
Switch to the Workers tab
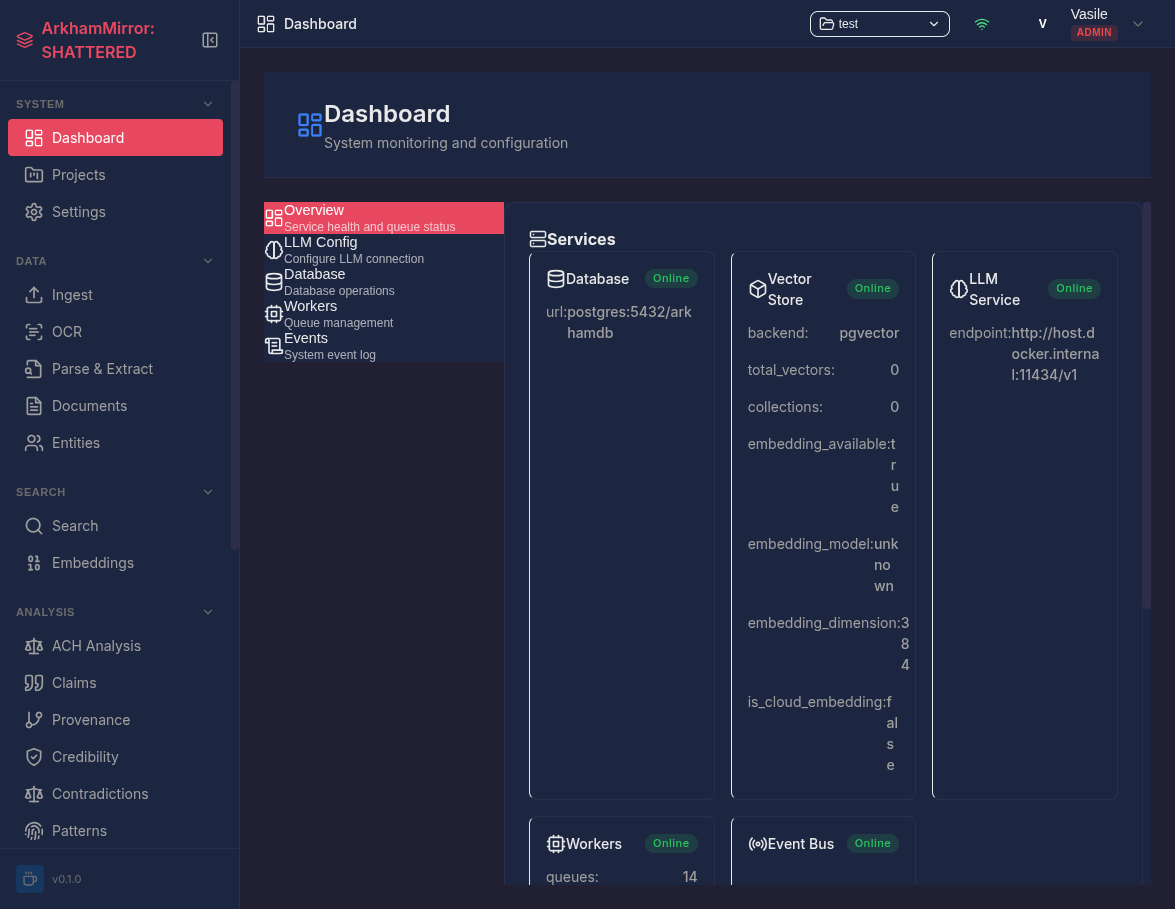click(x=384, y=314)
